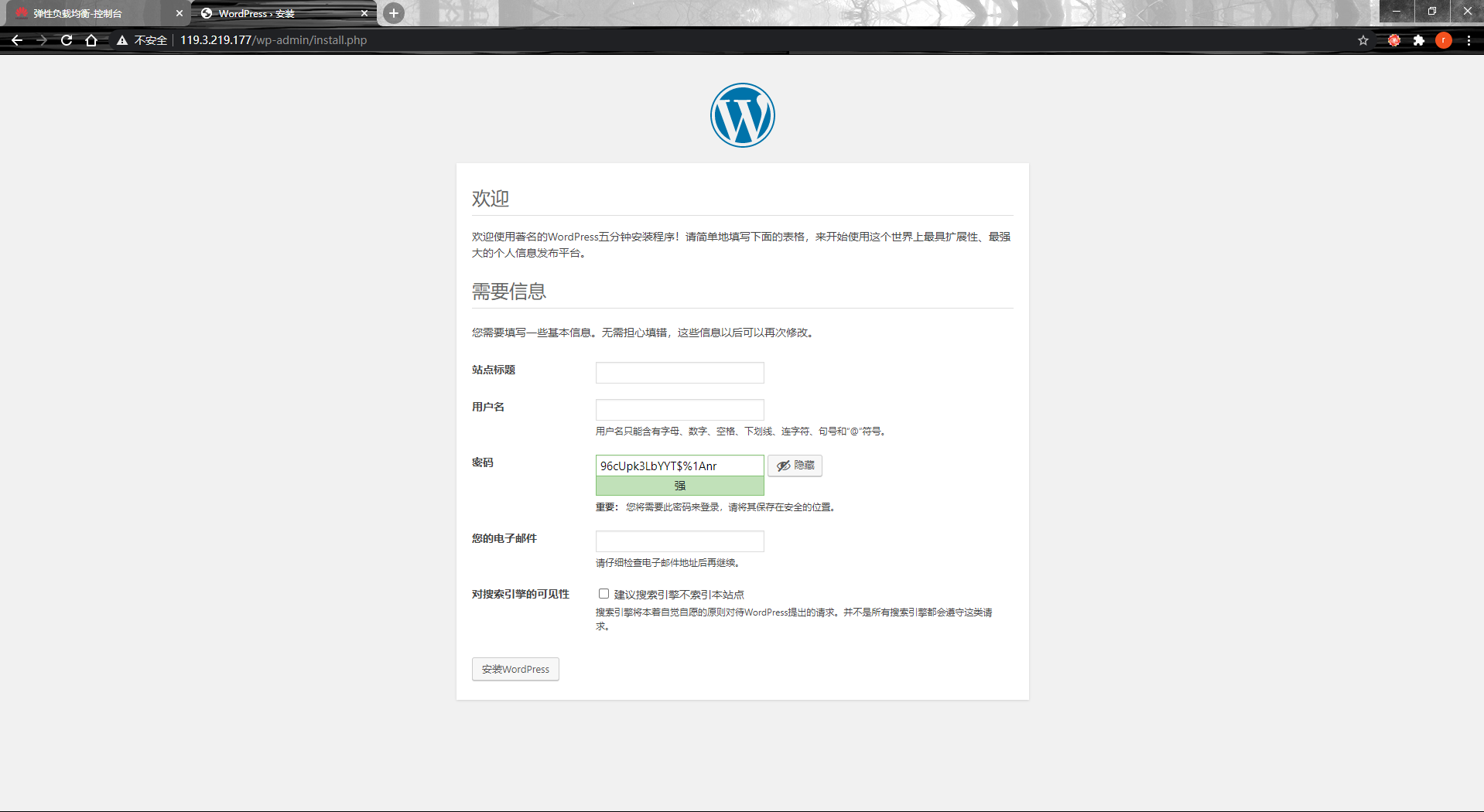Click the password strength indicator 强

680,486
